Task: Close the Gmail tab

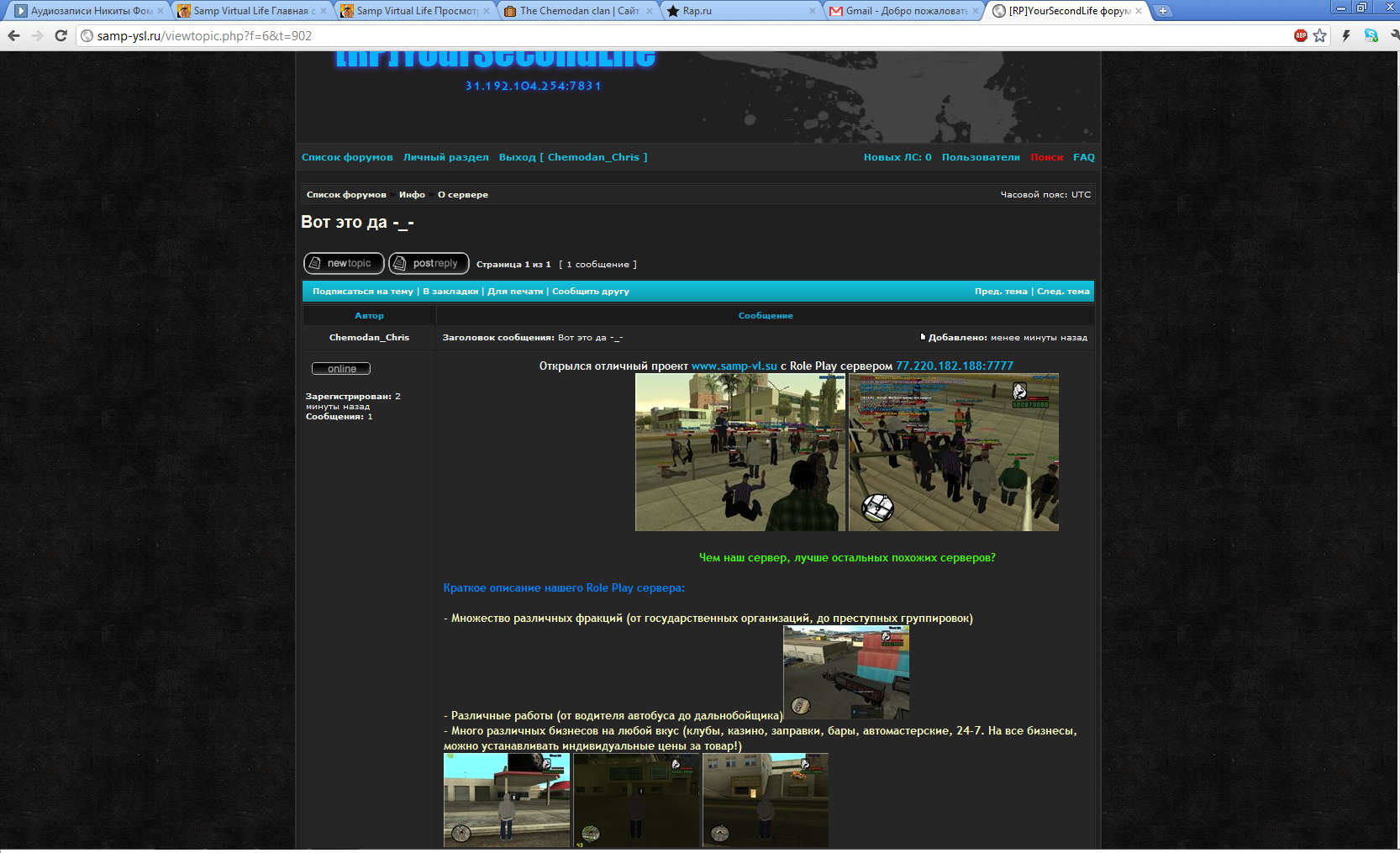Action: pos(976,11)
